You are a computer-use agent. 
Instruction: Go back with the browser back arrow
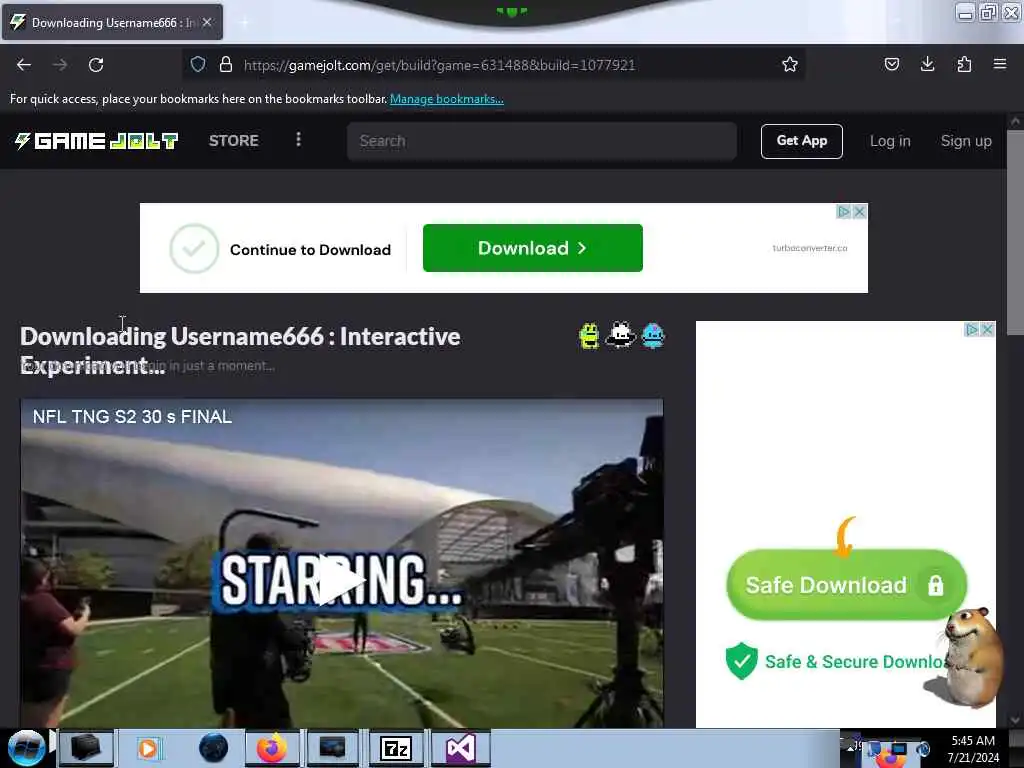[x=24, y=65]
